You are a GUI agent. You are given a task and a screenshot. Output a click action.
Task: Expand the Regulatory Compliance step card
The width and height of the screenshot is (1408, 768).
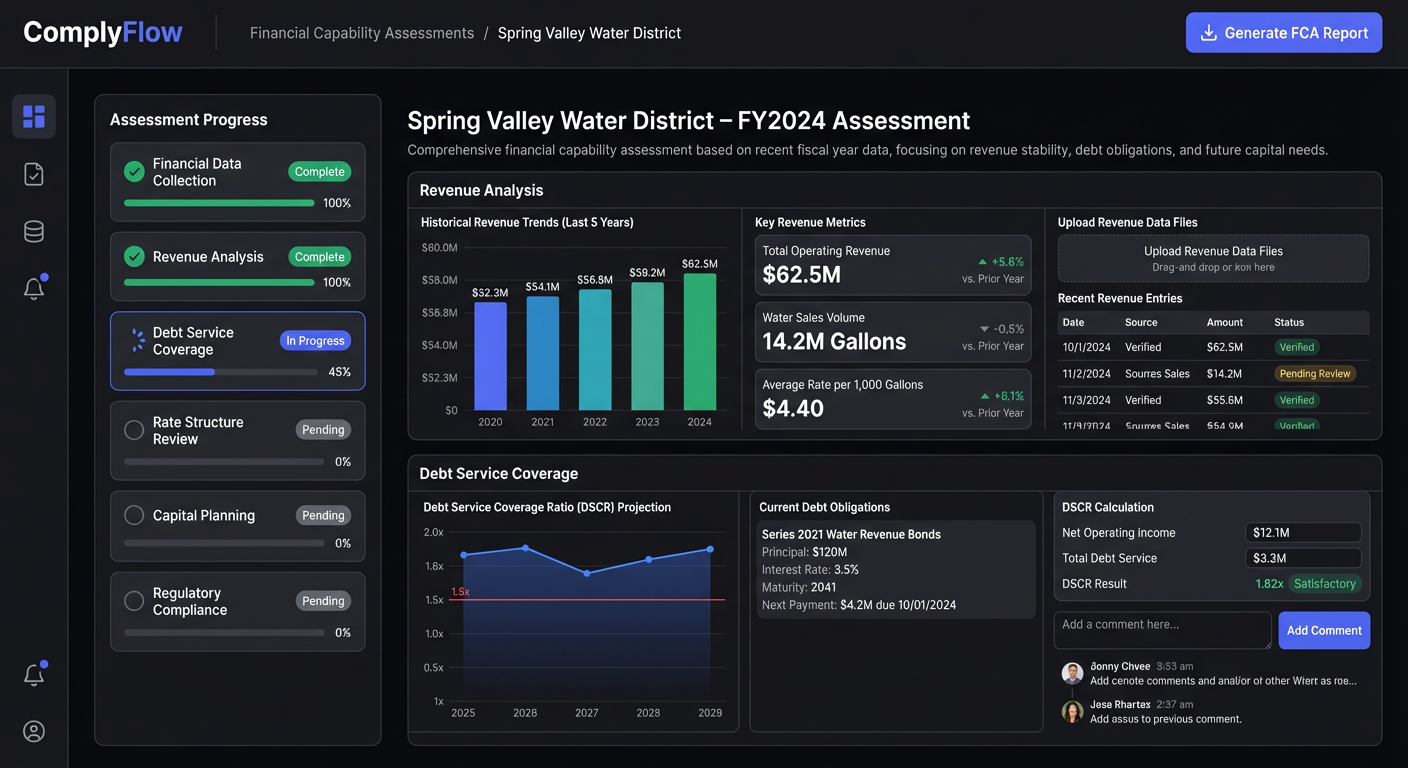pyautogui.click(x=237, y=611)
